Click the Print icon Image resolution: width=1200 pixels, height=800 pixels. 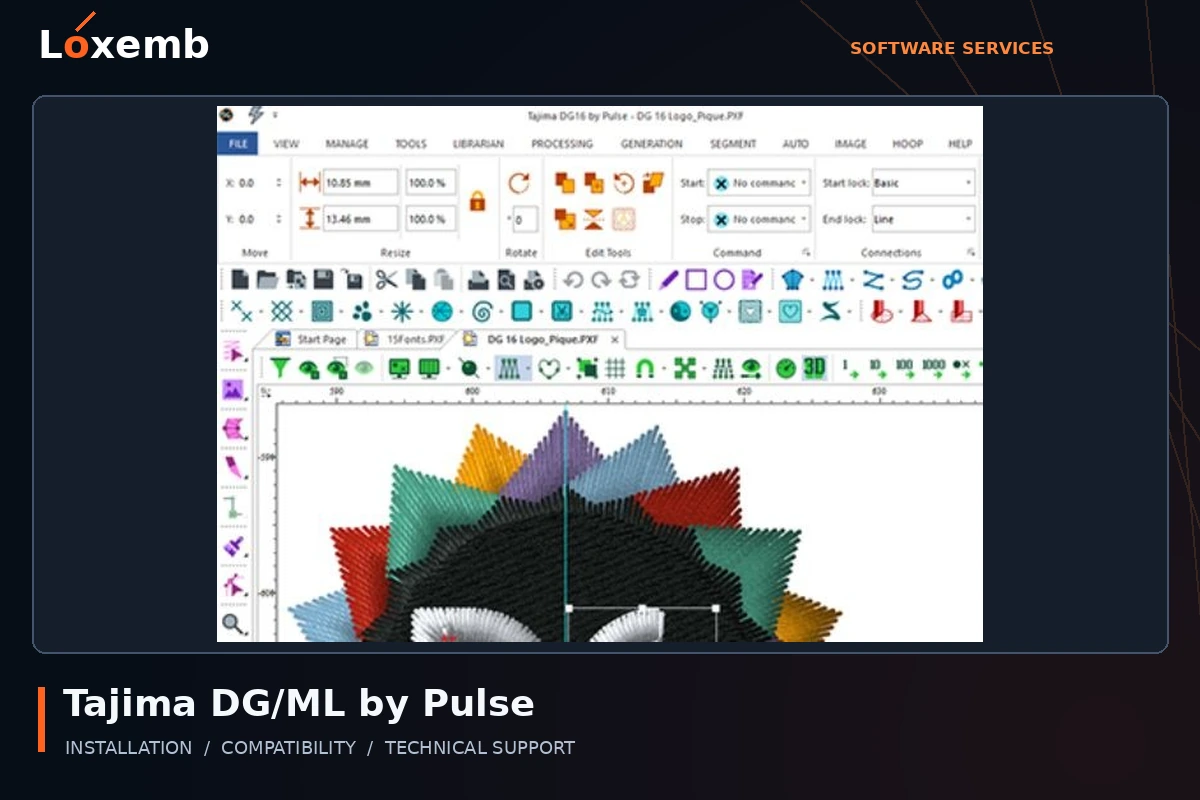point(479,280)
